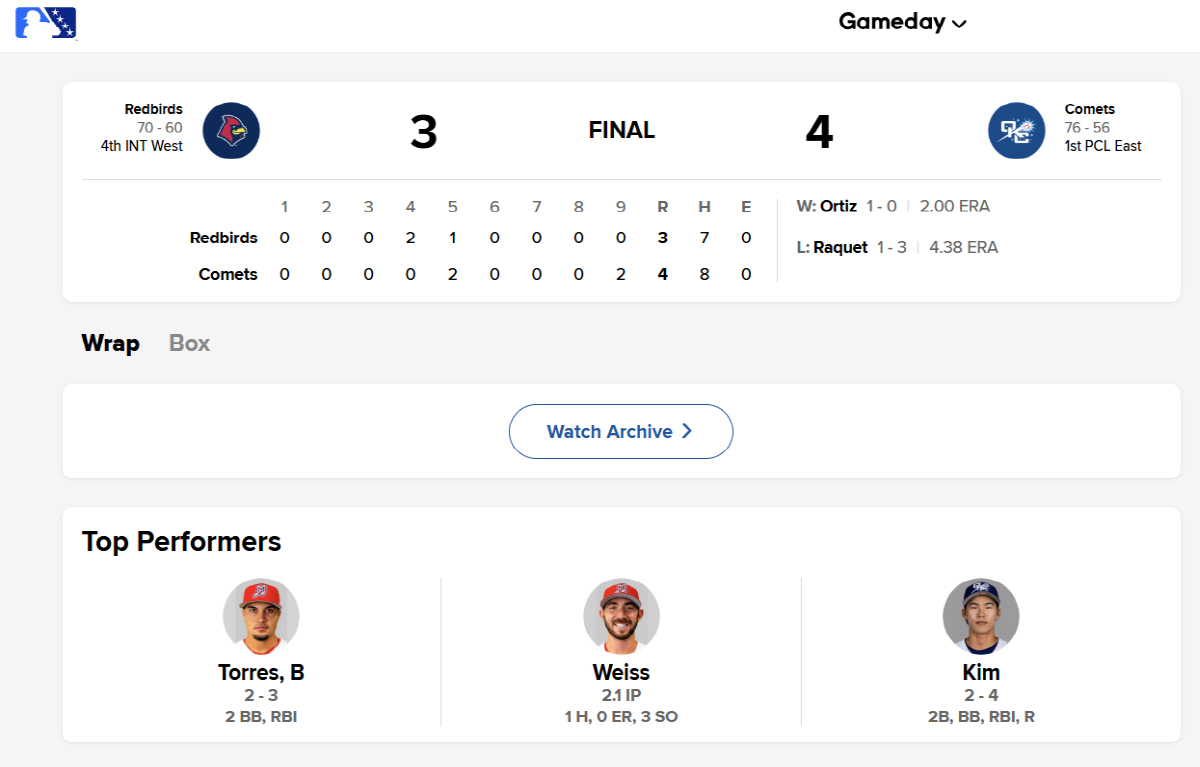This screenshot has height=767, width=1200.
Task: Open the Redbirds team logo
Action: [x=231, y=131]
